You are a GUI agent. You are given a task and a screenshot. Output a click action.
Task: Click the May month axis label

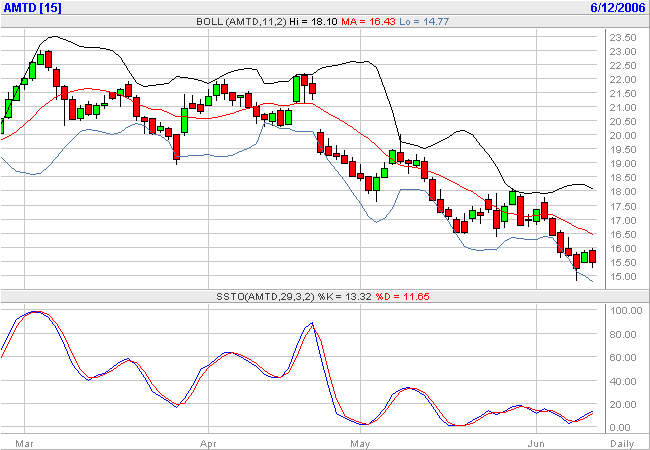(x=360, y=444)
